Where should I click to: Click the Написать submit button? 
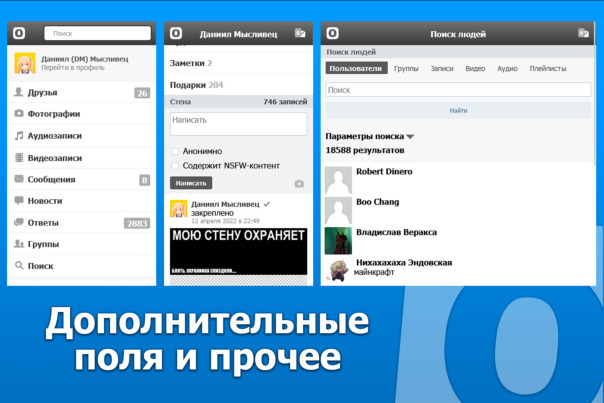[x=191, y=183]
